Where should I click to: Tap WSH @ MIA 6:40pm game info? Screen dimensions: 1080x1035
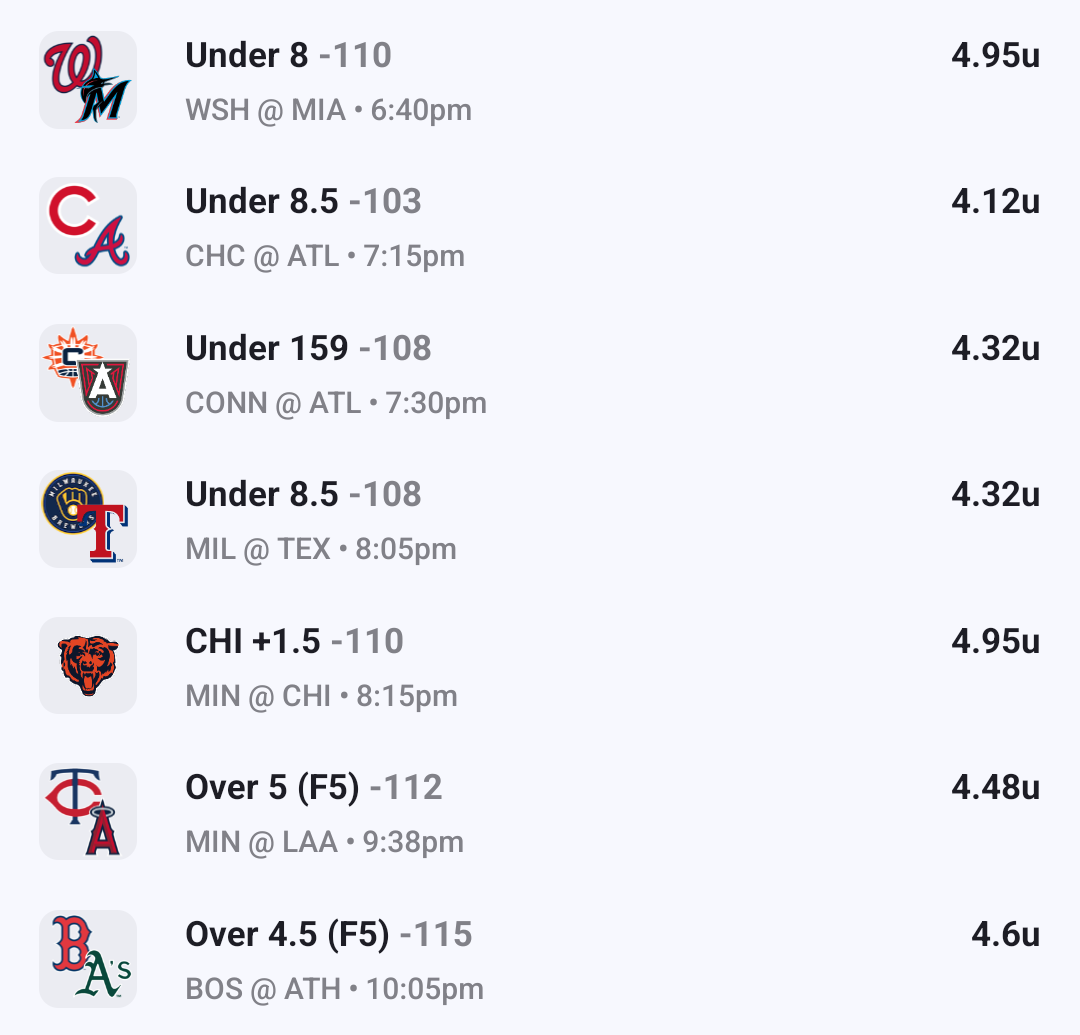328,109
